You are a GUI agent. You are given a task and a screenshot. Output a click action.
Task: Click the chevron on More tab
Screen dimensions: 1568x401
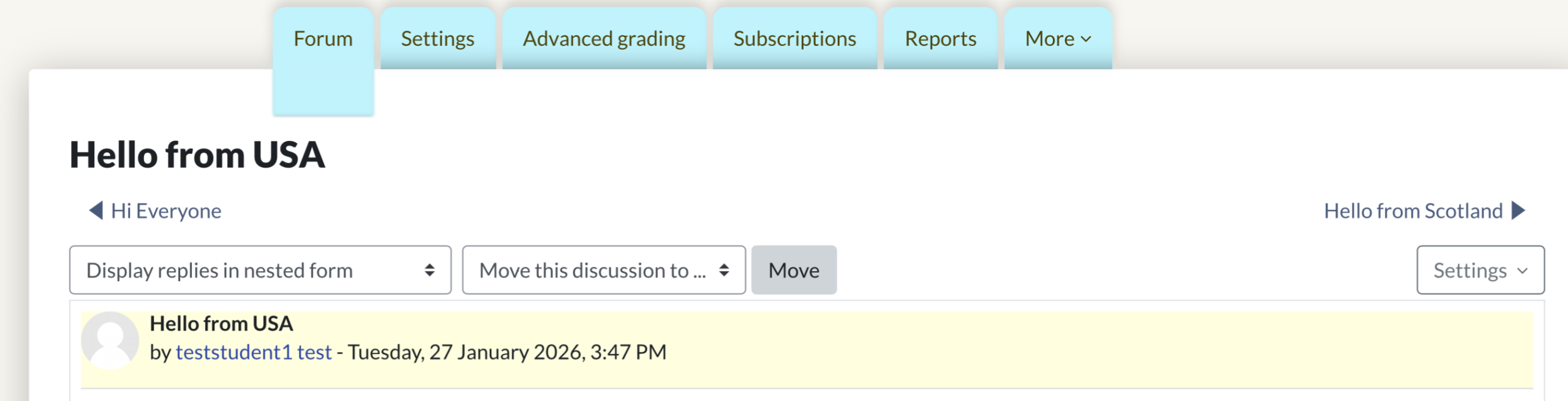click(1086, 39)
